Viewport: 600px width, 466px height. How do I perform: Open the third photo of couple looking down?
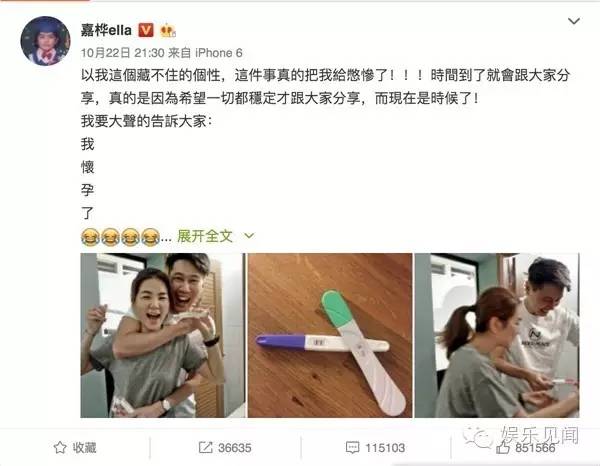pos(497,335)
